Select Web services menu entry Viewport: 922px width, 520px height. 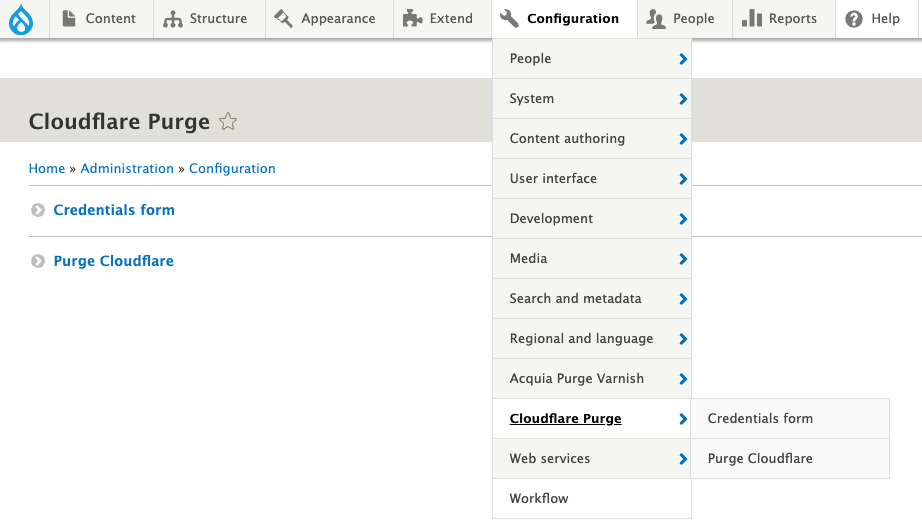tap(592, 459)
